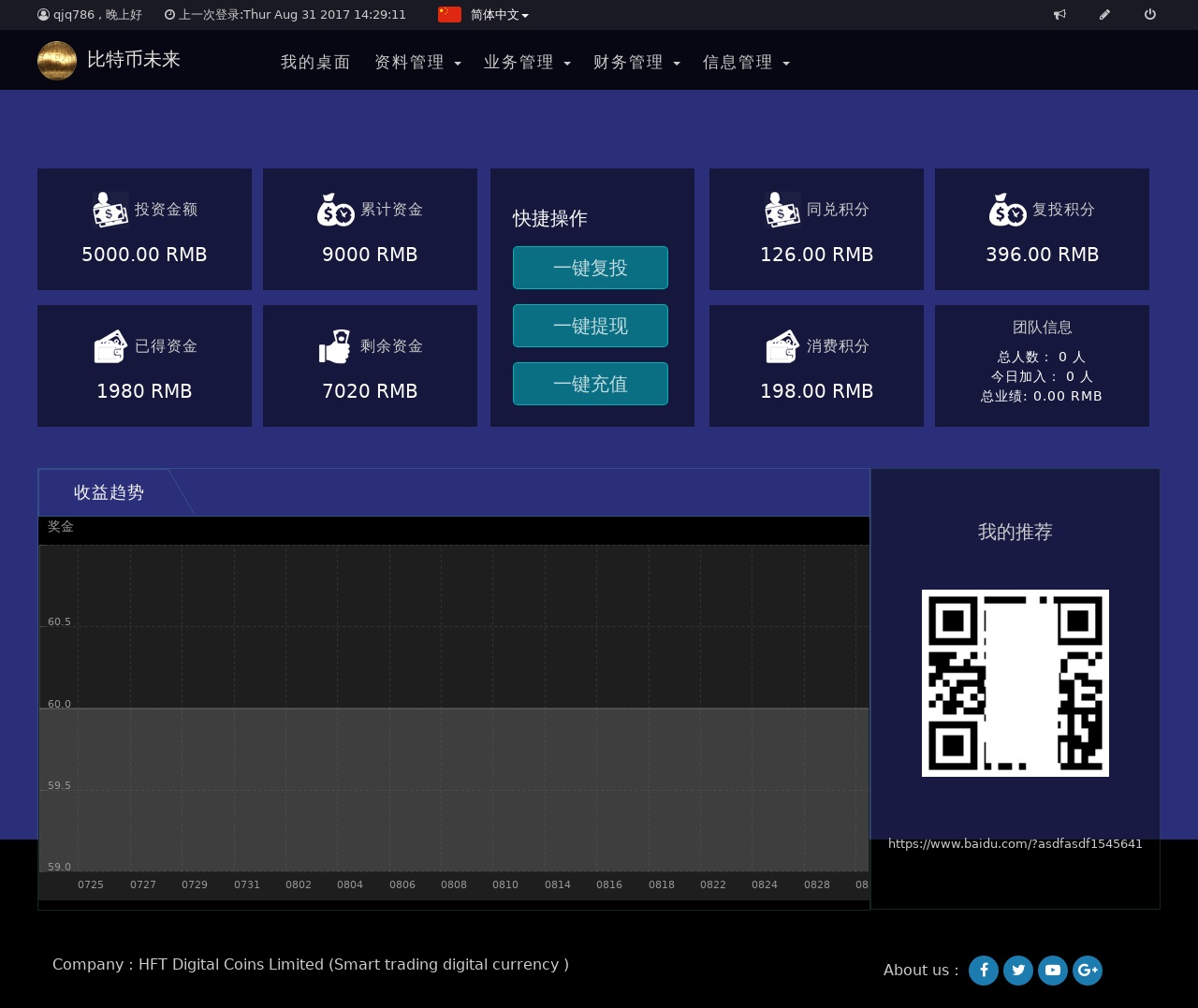This screenshot has height=1008, width=1198.
Task: Click the 奖金 chart legend label
Action: pyautogui.click(x=61, y=527)
